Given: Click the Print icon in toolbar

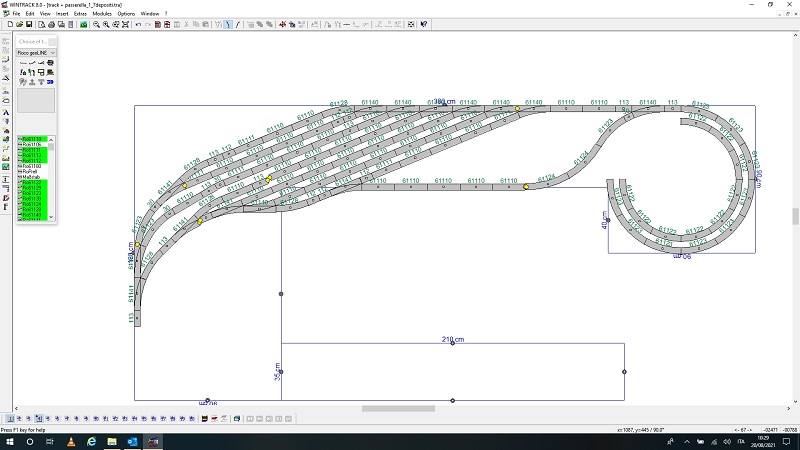Looking at the screenshot, I should coord(52,24).
